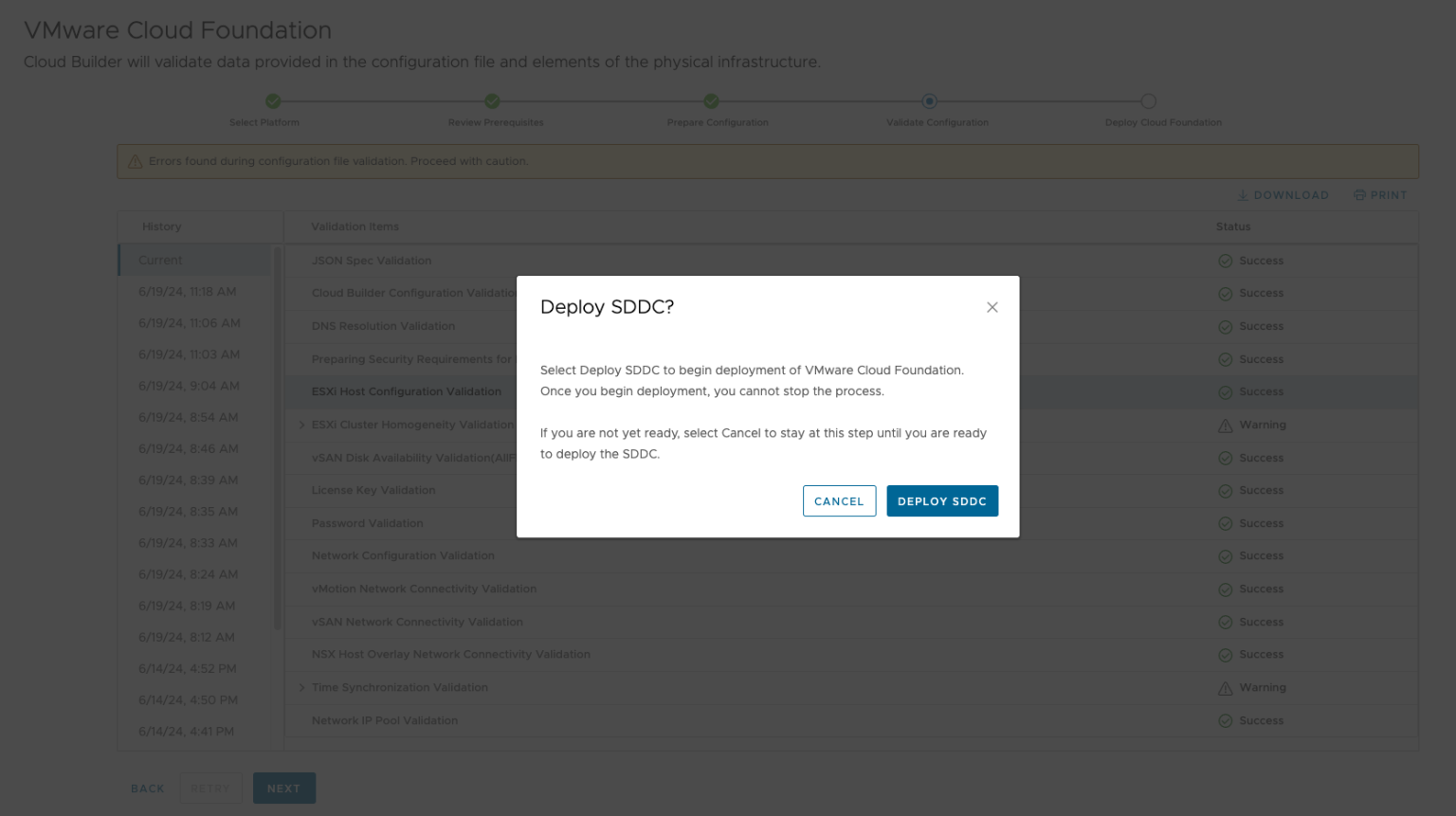Click the warning triangle in the errors banner
Viewport: 1456px width, 816px height.
coord(135,161)
